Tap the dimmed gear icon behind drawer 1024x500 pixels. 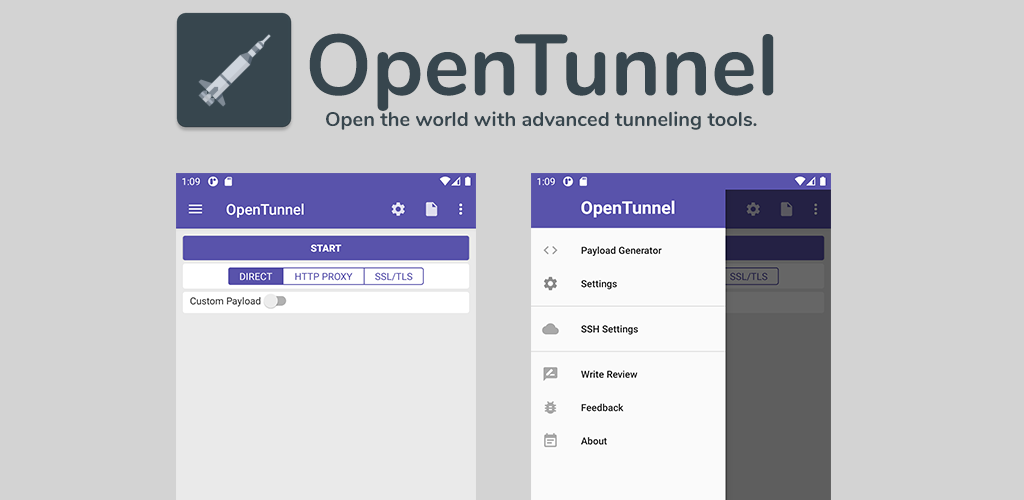pos(754,209)
